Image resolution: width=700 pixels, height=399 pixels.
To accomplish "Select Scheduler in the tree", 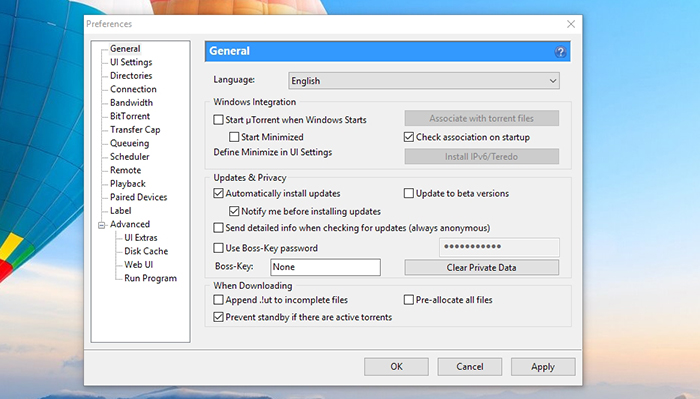I will (x=129, y=156).
